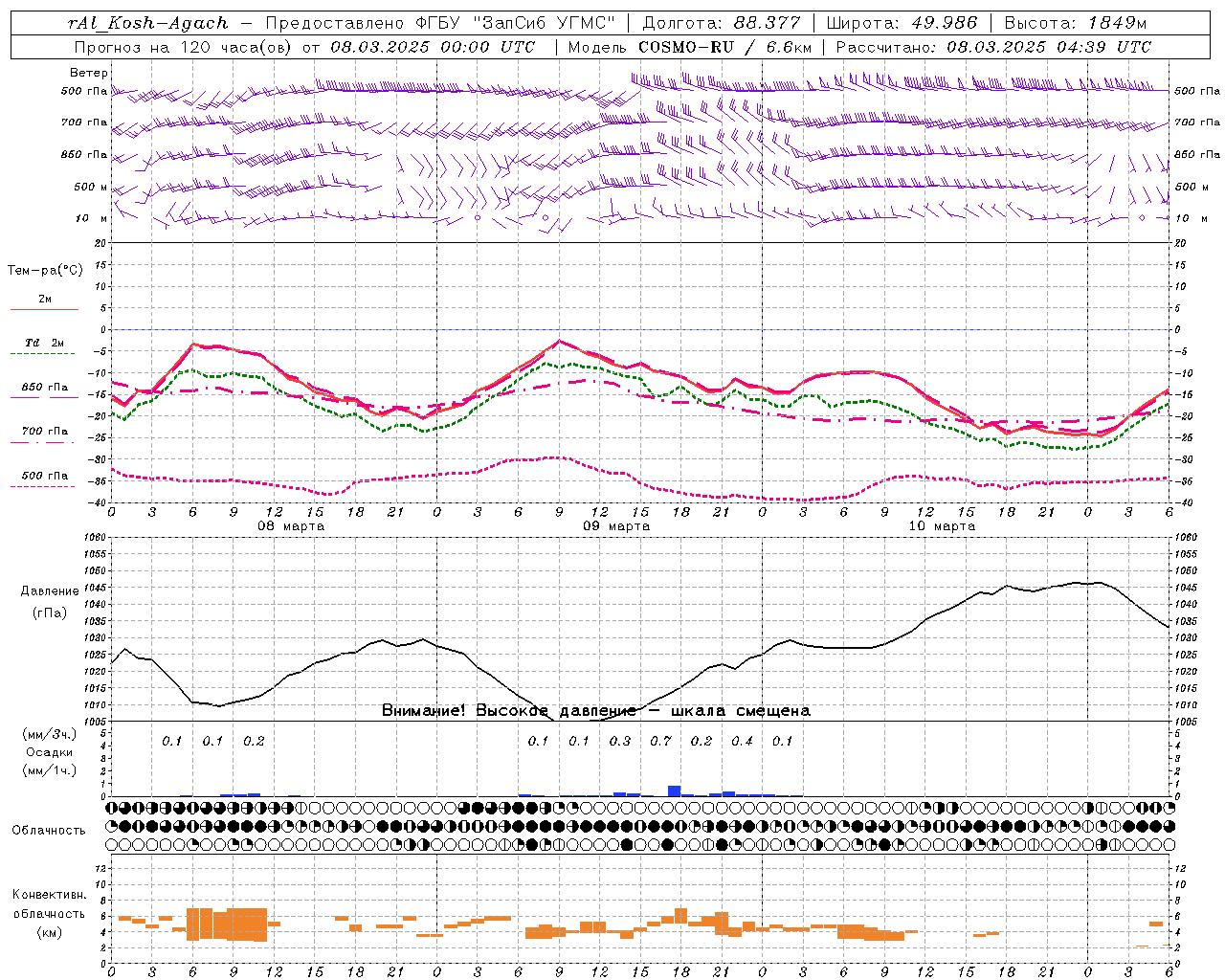Click the date label 08 марта
Screen dimensions: 1225x980
click(291, 526)
